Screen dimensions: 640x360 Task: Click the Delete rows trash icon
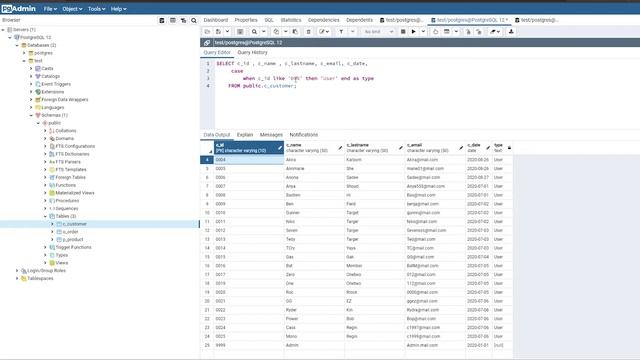click(309, 32)
